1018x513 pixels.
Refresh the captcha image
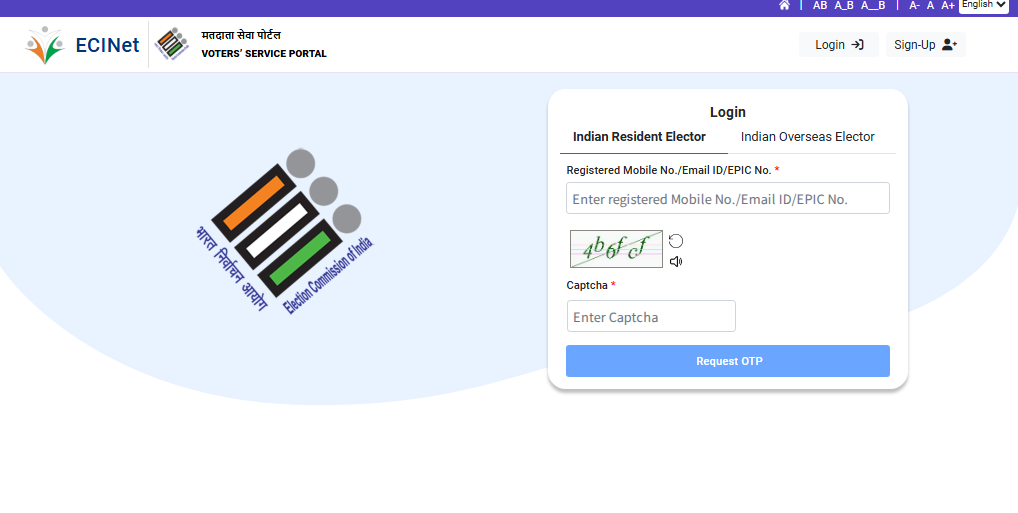tap(676, 241)
